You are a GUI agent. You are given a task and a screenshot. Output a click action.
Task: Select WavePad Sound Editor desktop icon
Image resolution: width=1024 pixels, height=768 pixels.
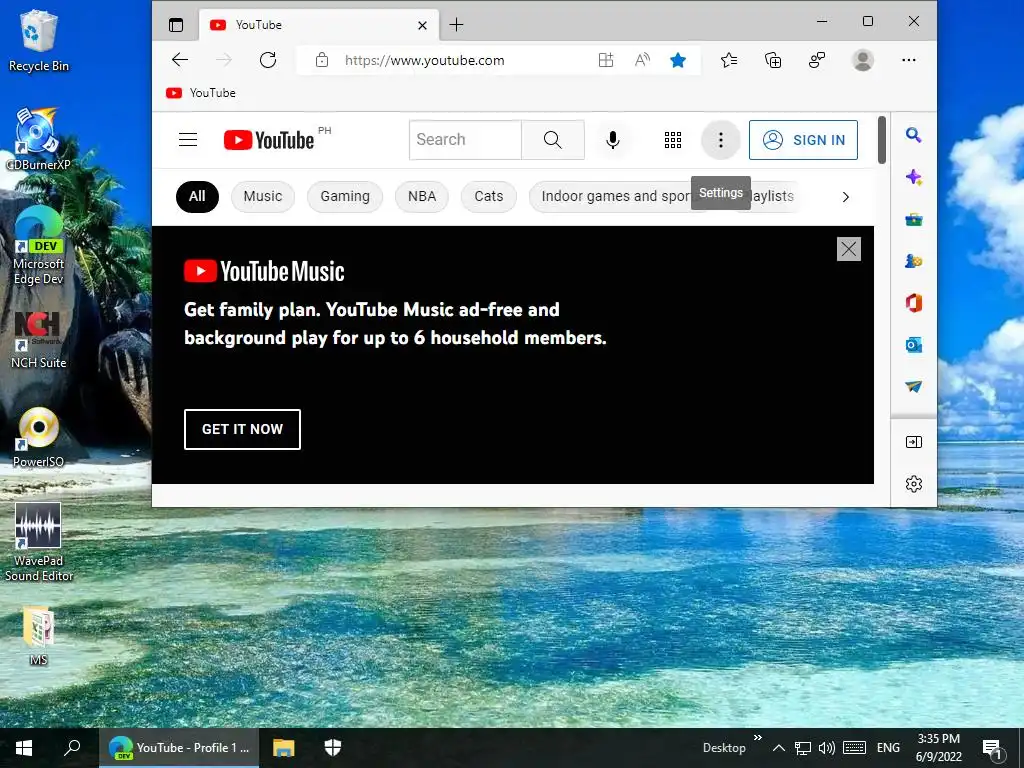tap(39, 543)
